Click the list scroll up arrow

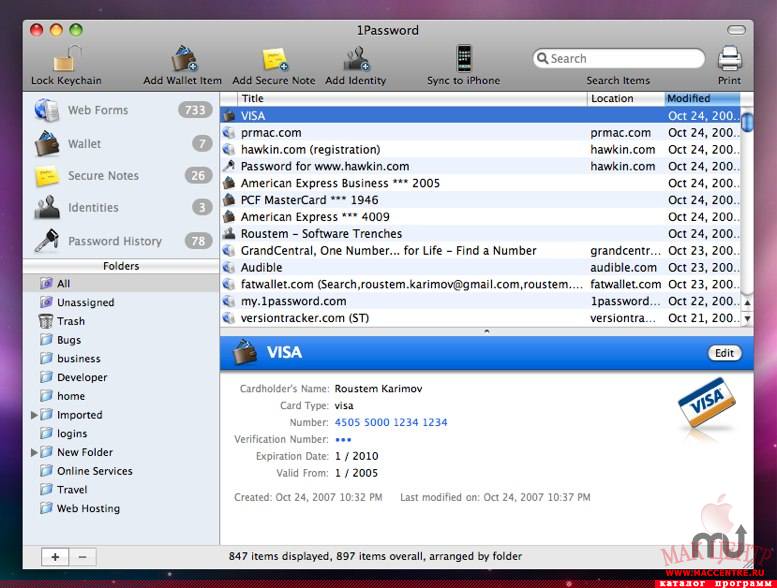(x=747, y=302)
